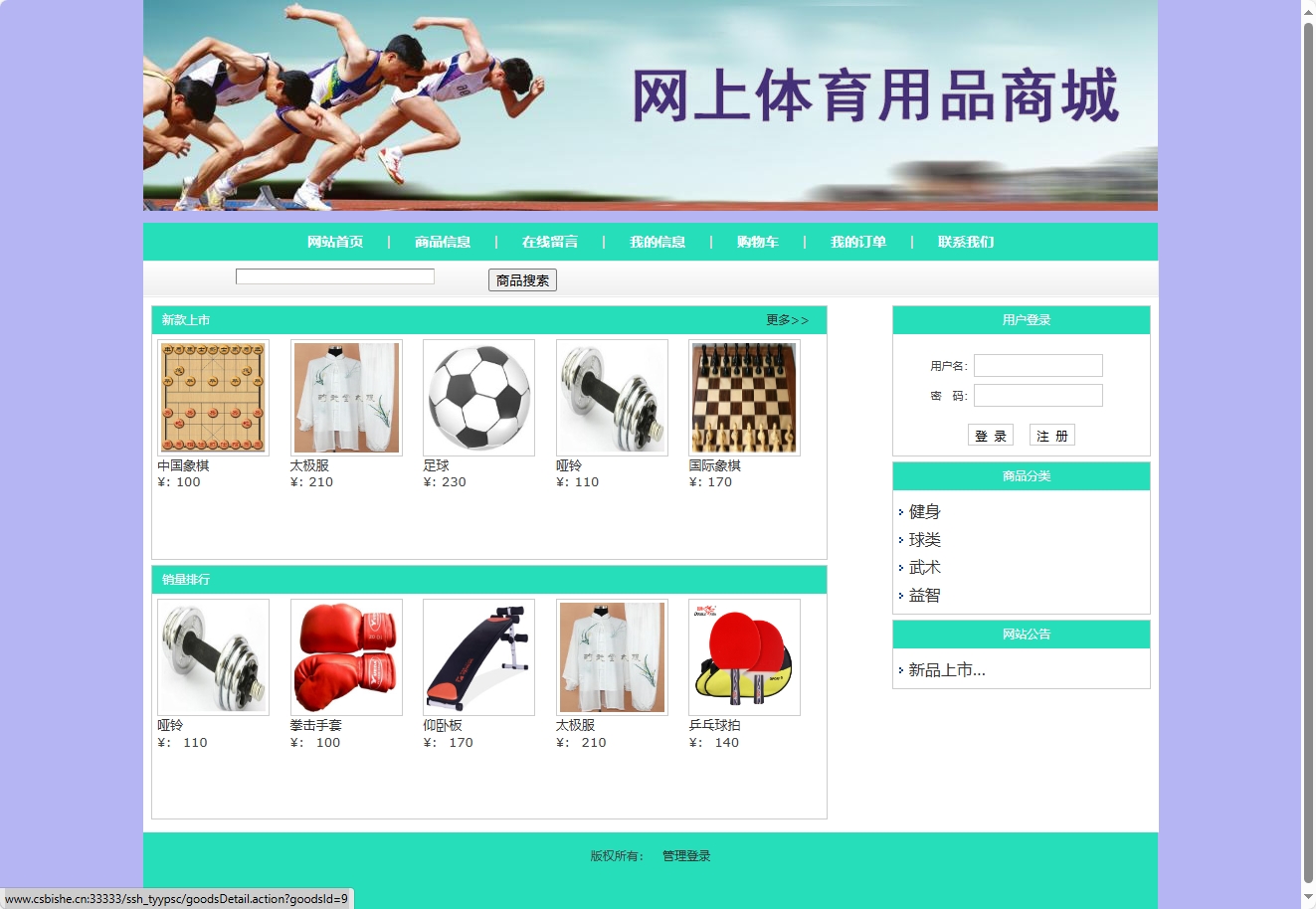Open 更多>> for new arrivals

pyautogui.click(x=787, y=320)
